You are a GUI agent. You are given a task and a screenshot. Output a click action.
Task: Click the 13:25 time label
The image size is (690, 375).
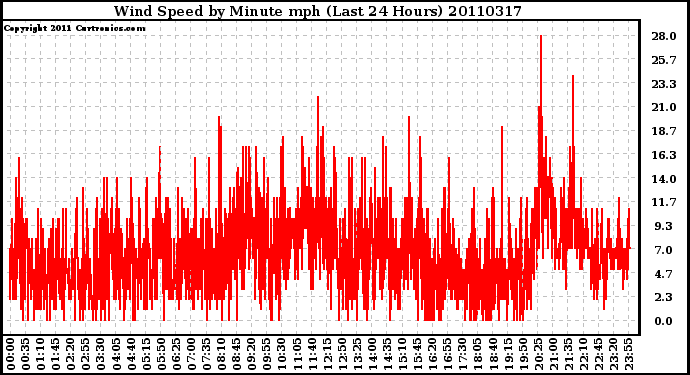pos(357,354)
